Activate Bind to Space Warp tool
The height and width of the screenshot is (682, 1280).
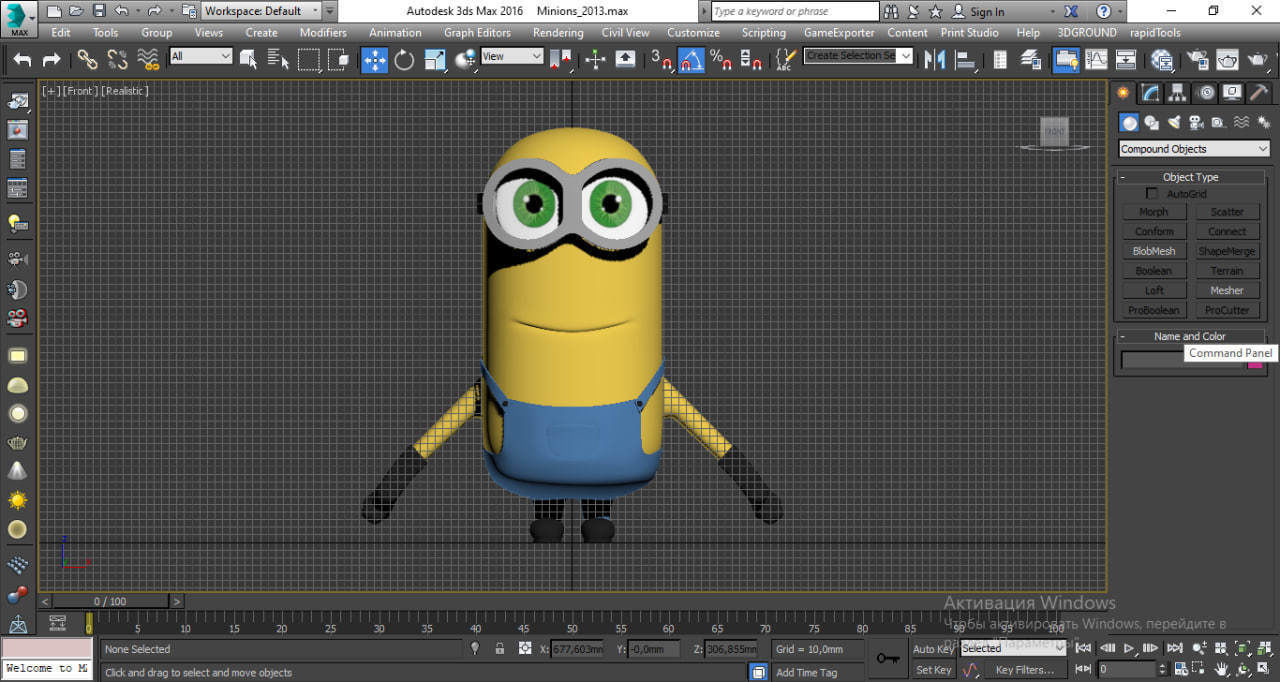pyautogui.click(x=149, y=60)
